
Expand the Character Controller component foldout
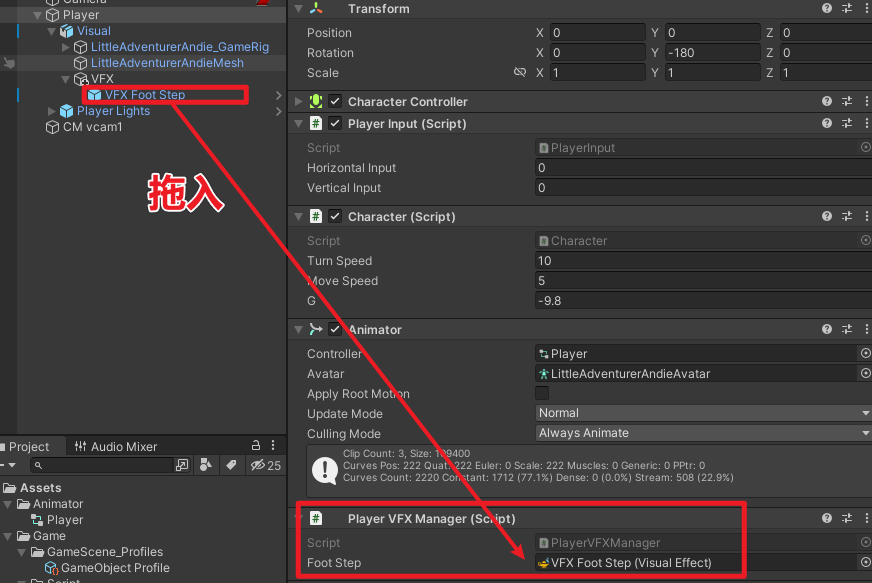click(298, 102)
